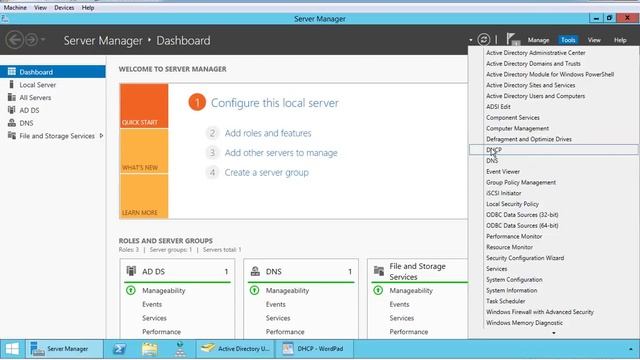Open DNS from the Tools menu
Image resolution: width=640 pixels, height=360 pixels.
click(492, 161)
